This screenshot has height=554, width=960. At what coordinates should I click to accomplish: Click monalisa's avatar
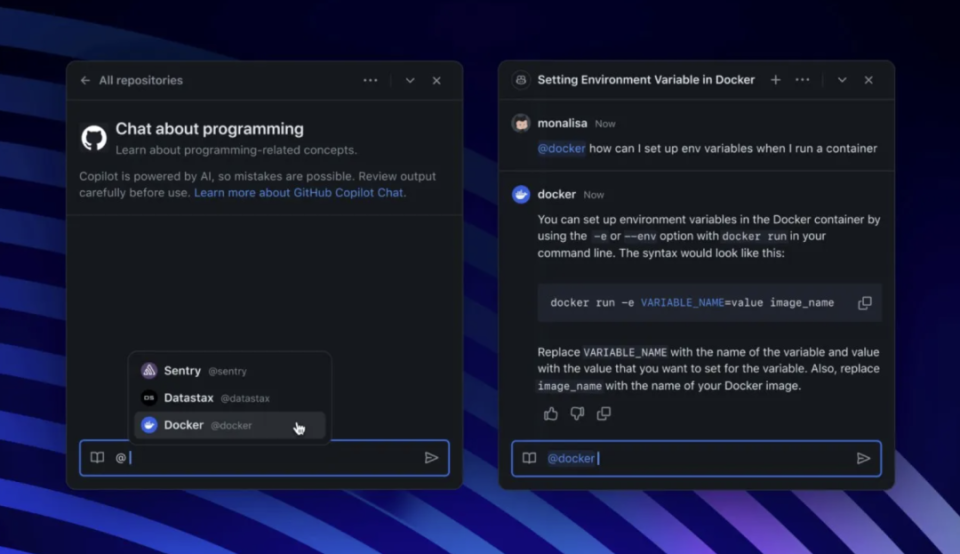[x=521, y=123]
